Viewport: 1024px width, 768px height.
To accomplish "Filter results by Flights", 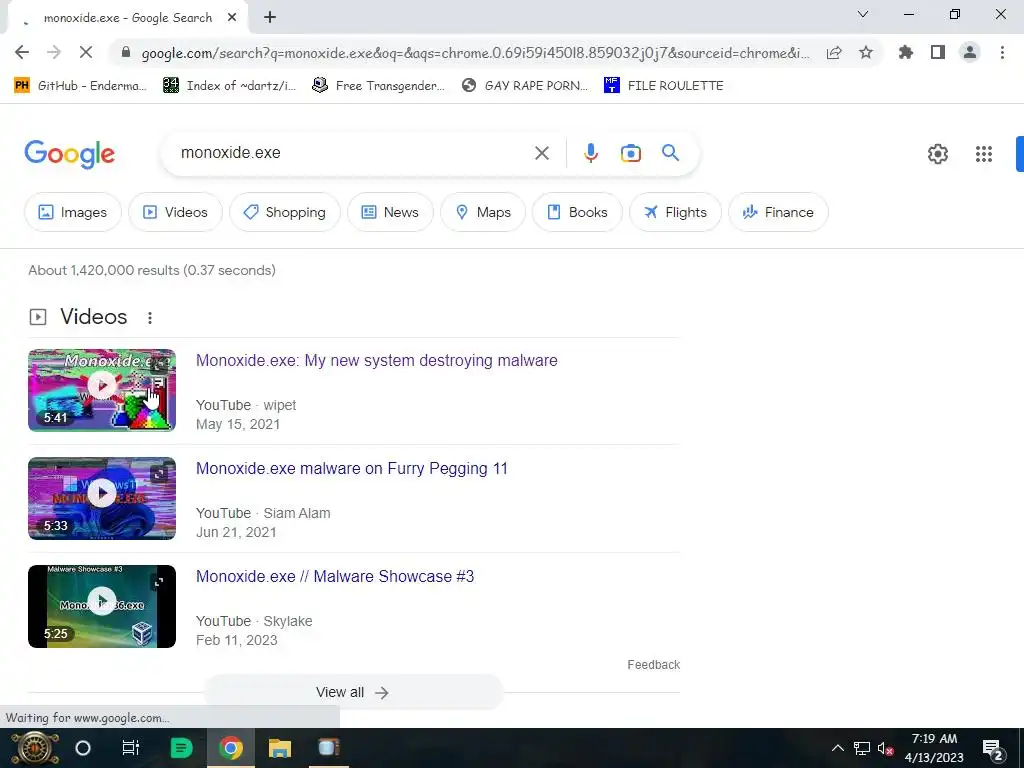I will [x=675, y=212].
